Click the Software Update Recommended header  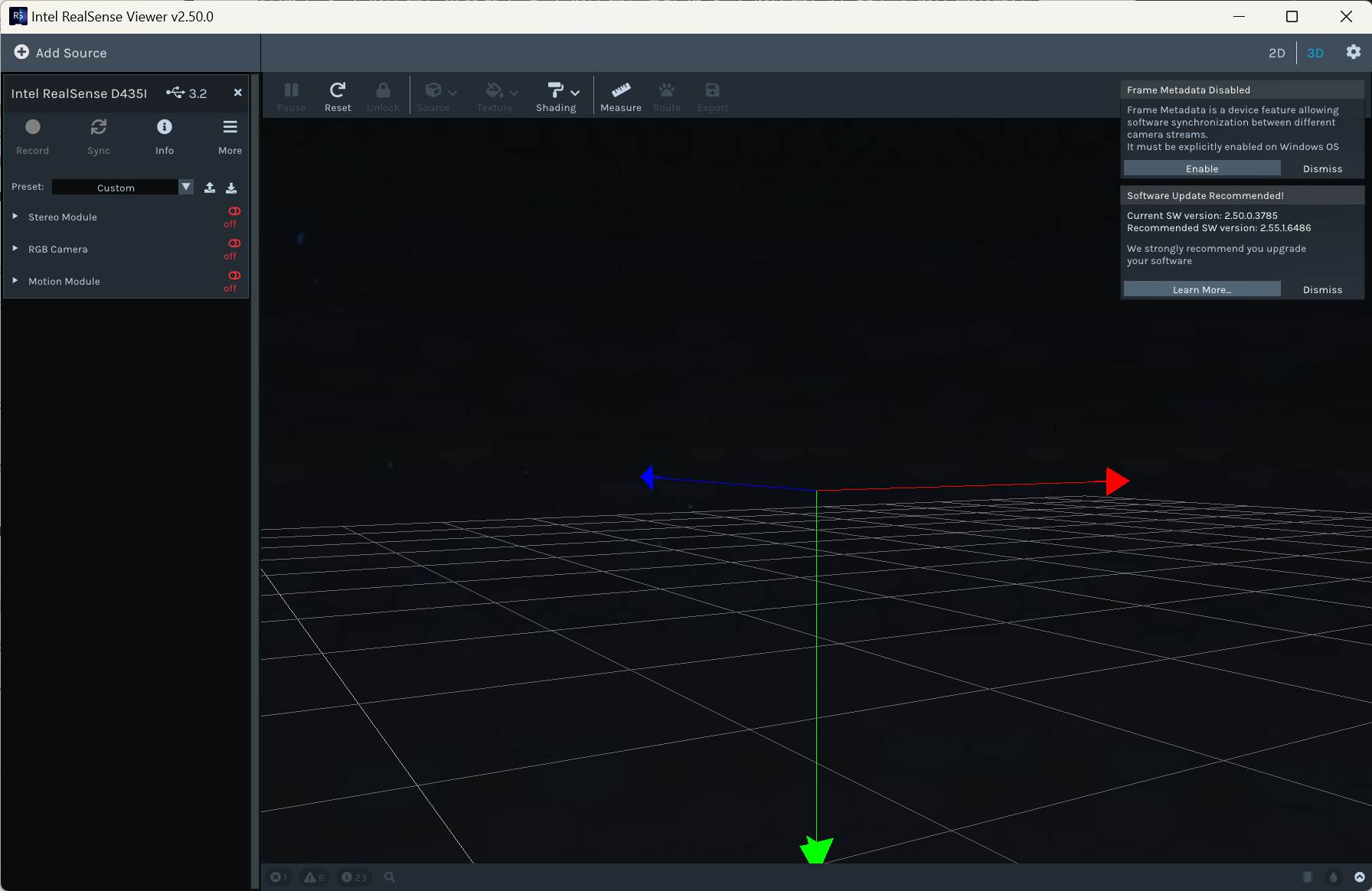1242,195
